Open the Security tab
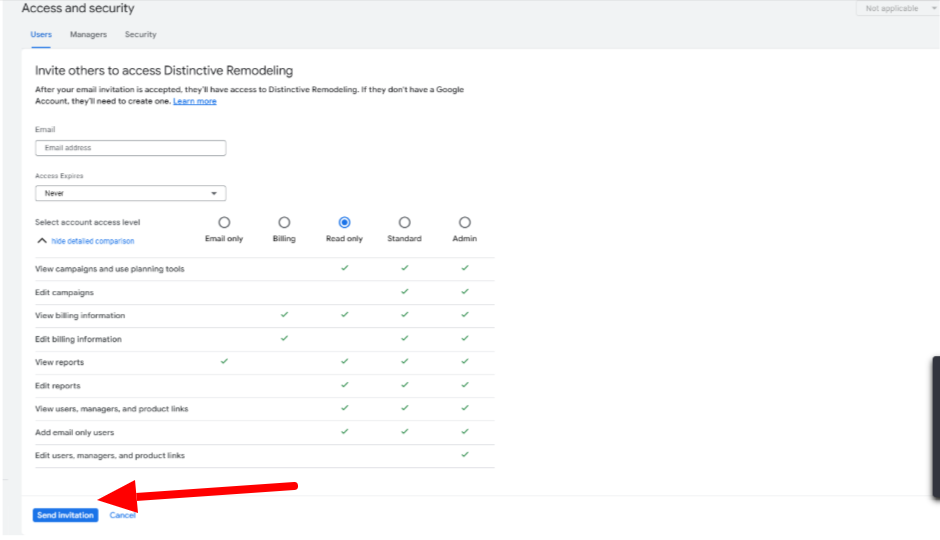Screen dimensions: 940x540 140,35
